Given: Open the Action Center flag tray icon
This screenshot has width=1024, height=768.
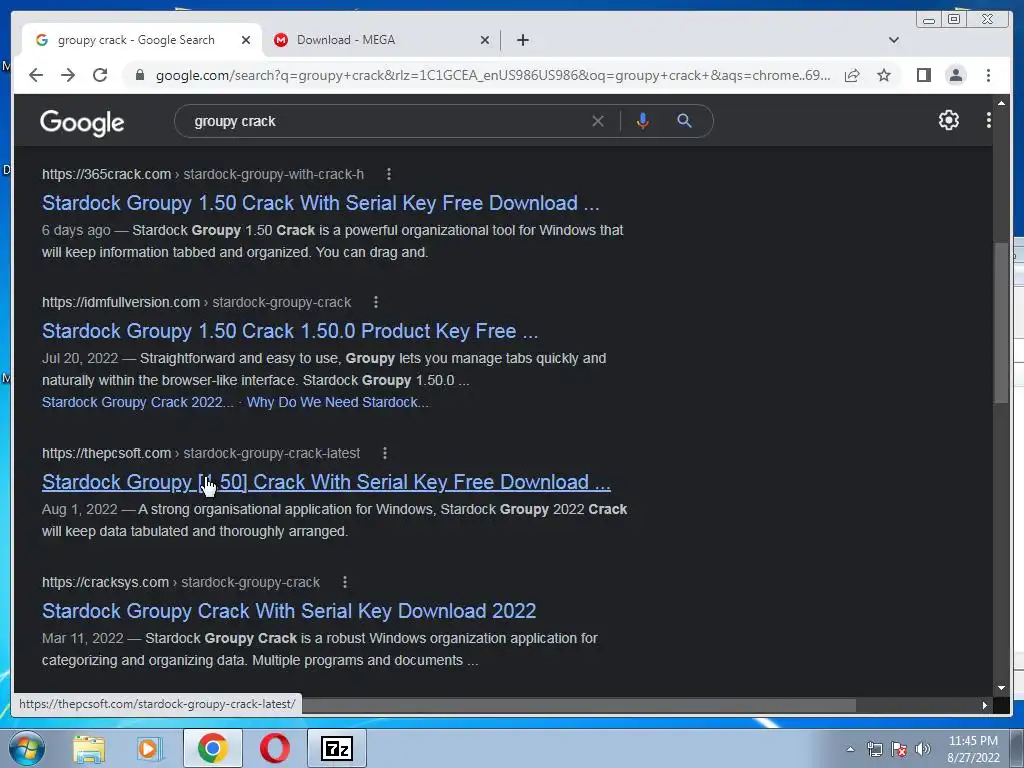Looking at the screenshot, I should (899, 750).
